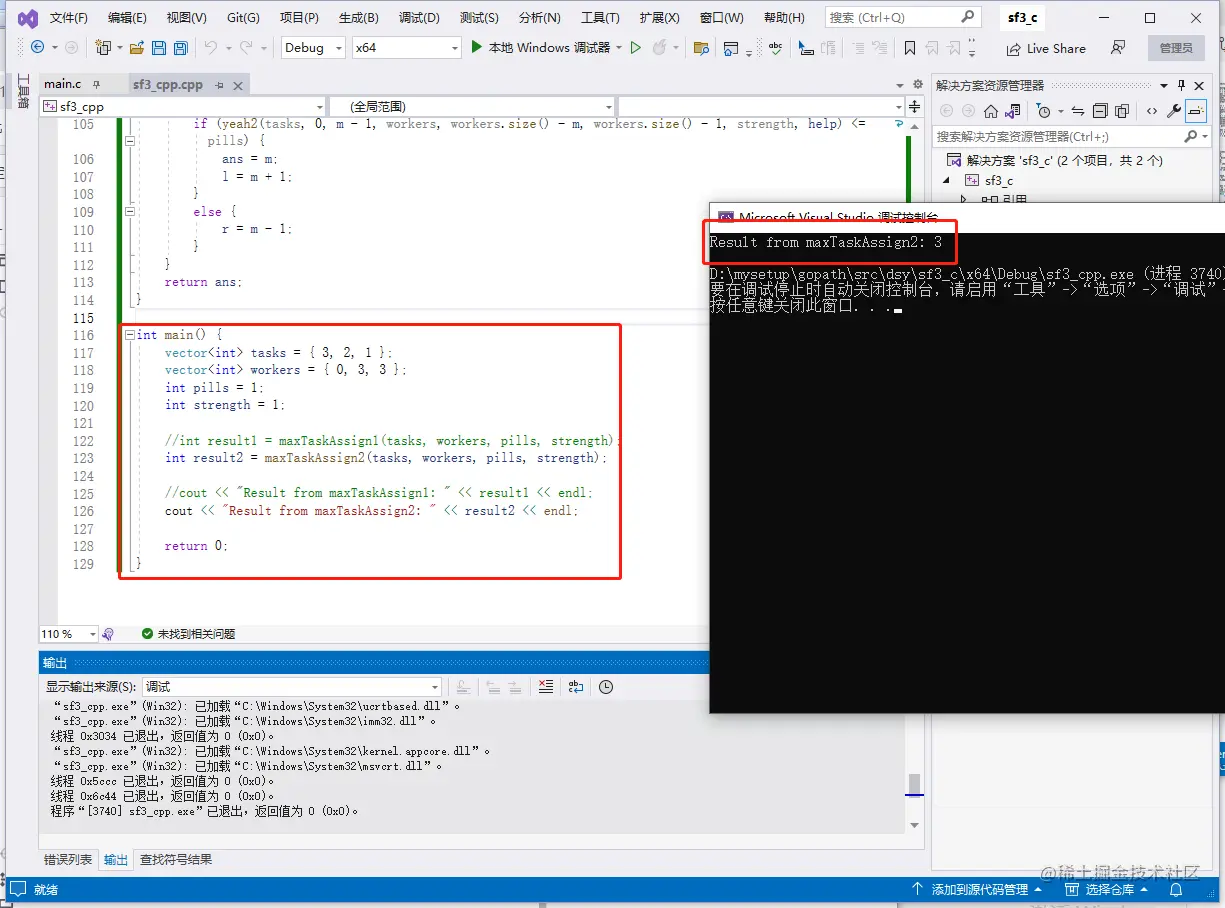Viewport: 1225px width, 908px height.
Task: Click the 未找到相关问题 status indicator
Action: coord(188,634)
